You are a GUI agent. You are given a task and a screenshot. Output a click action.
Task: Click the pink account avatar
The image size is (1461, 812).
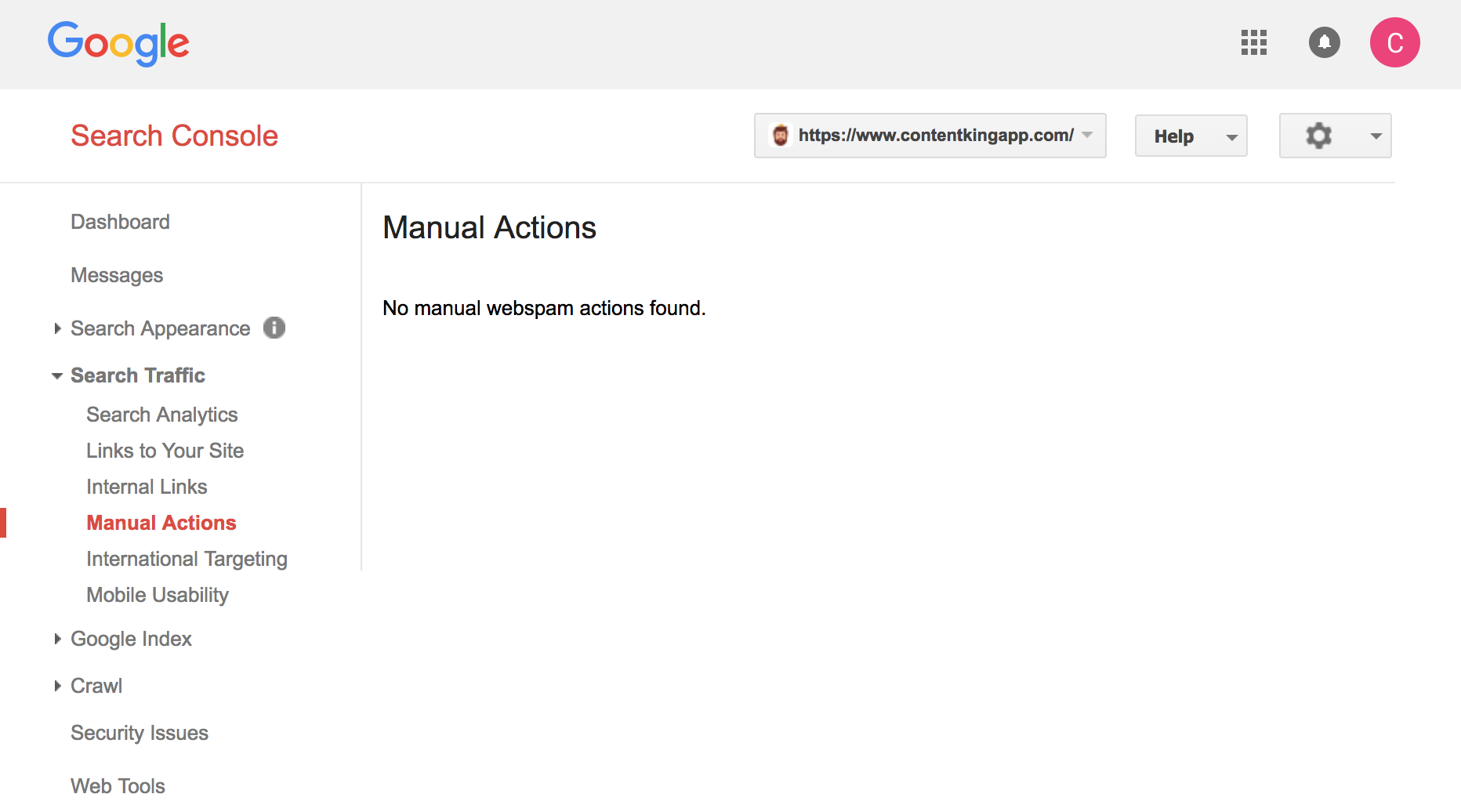click(x=1394, y=42)
